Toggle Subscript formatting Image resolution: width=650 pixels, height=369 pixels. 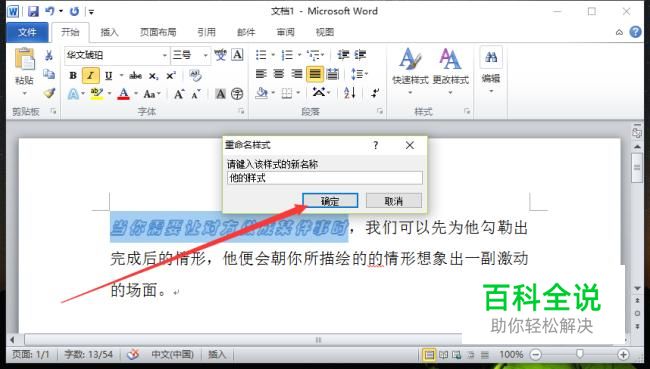(x=153, y=76)
